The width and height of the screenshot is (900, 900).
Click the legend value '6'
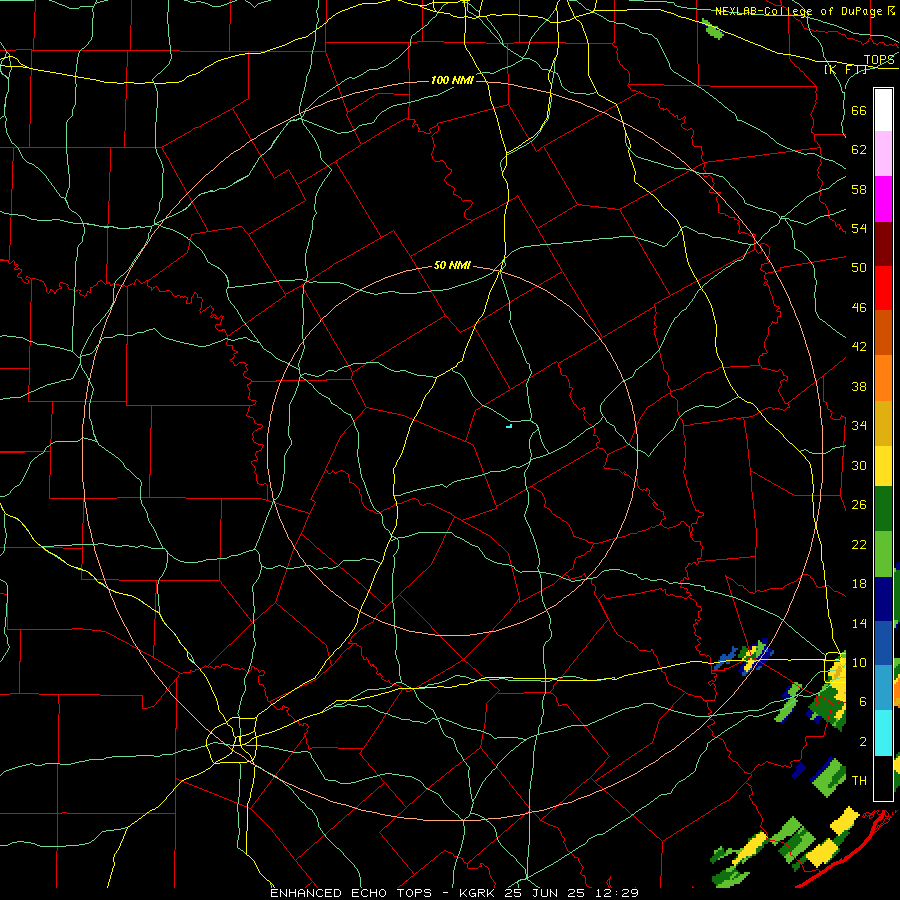862,702
